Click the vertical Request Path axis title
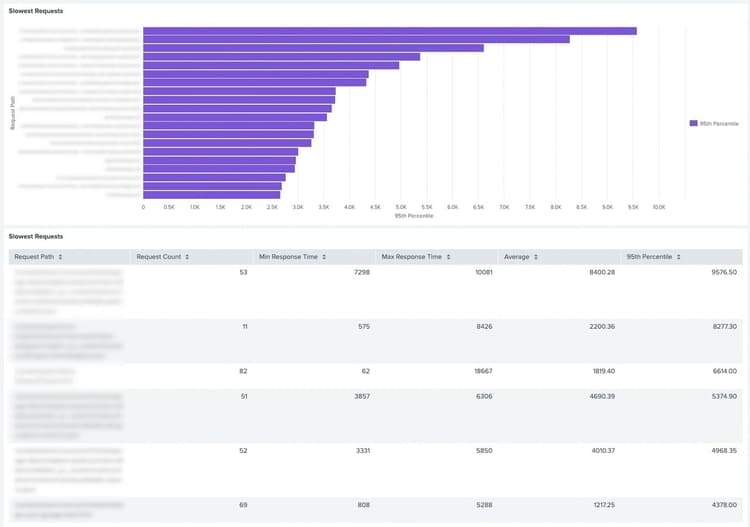This screenshot has width=750, height=527. [13, 113]
